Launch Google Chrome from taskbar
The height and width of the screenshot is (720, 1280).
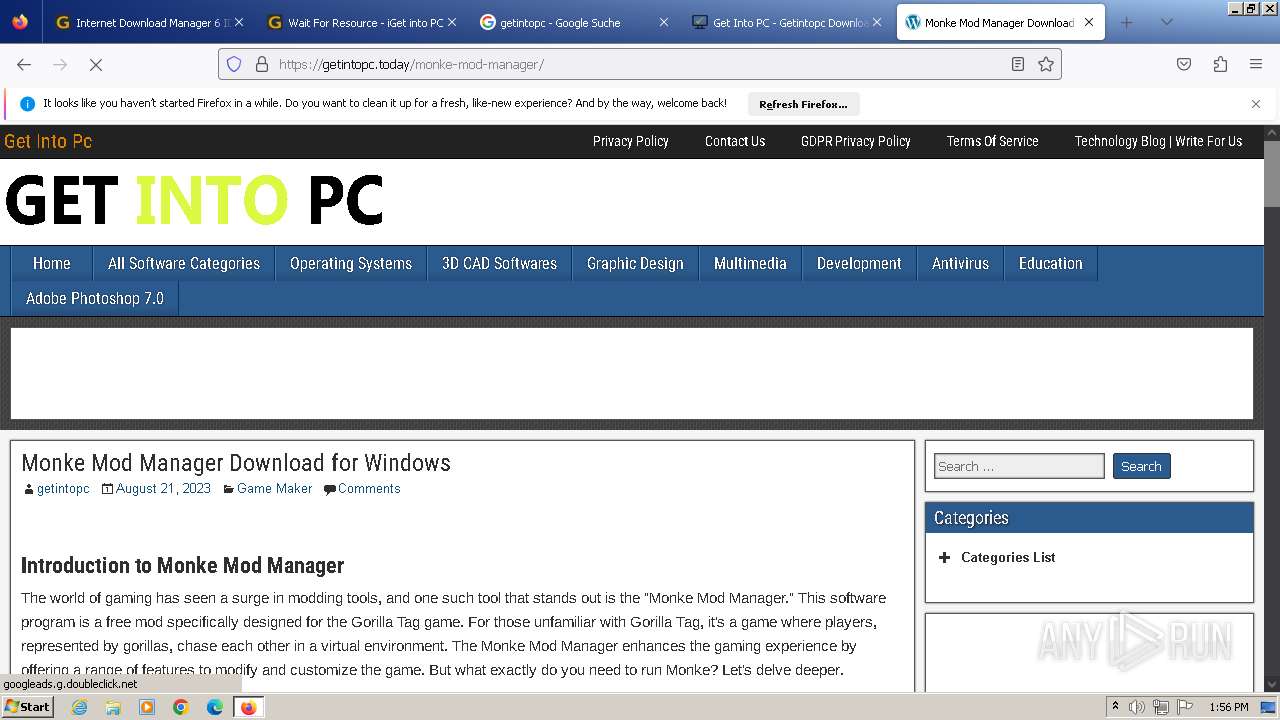point(181,707)
